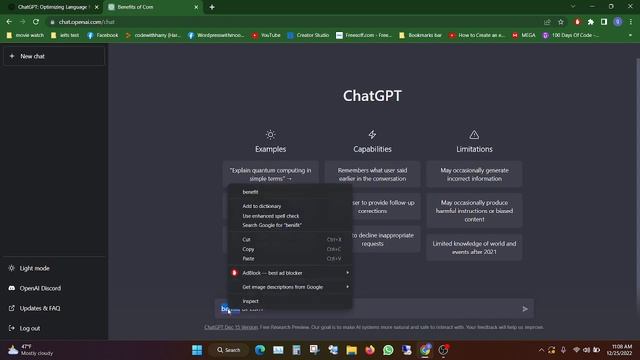This screenshot has height=360, width=640.
Task: Choose Cut in context menu
Action: 290,240
